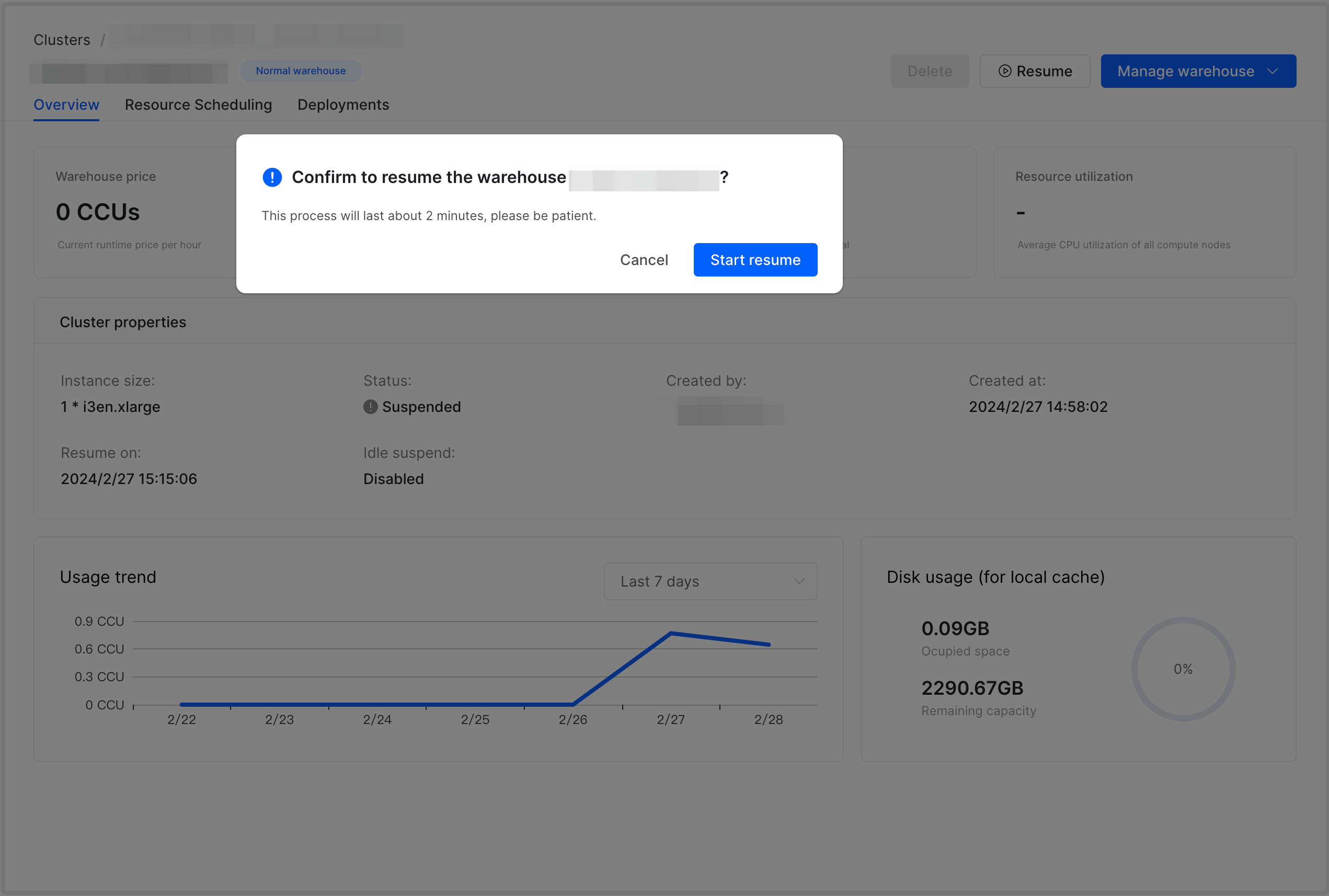Click the Normal warehouse tag
This screenshot has height=896, width=1329.
coord(301,71)
